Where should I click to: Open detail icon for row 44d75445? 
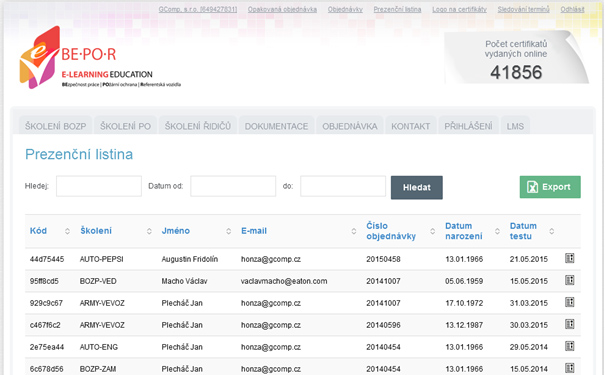[570, 258]
